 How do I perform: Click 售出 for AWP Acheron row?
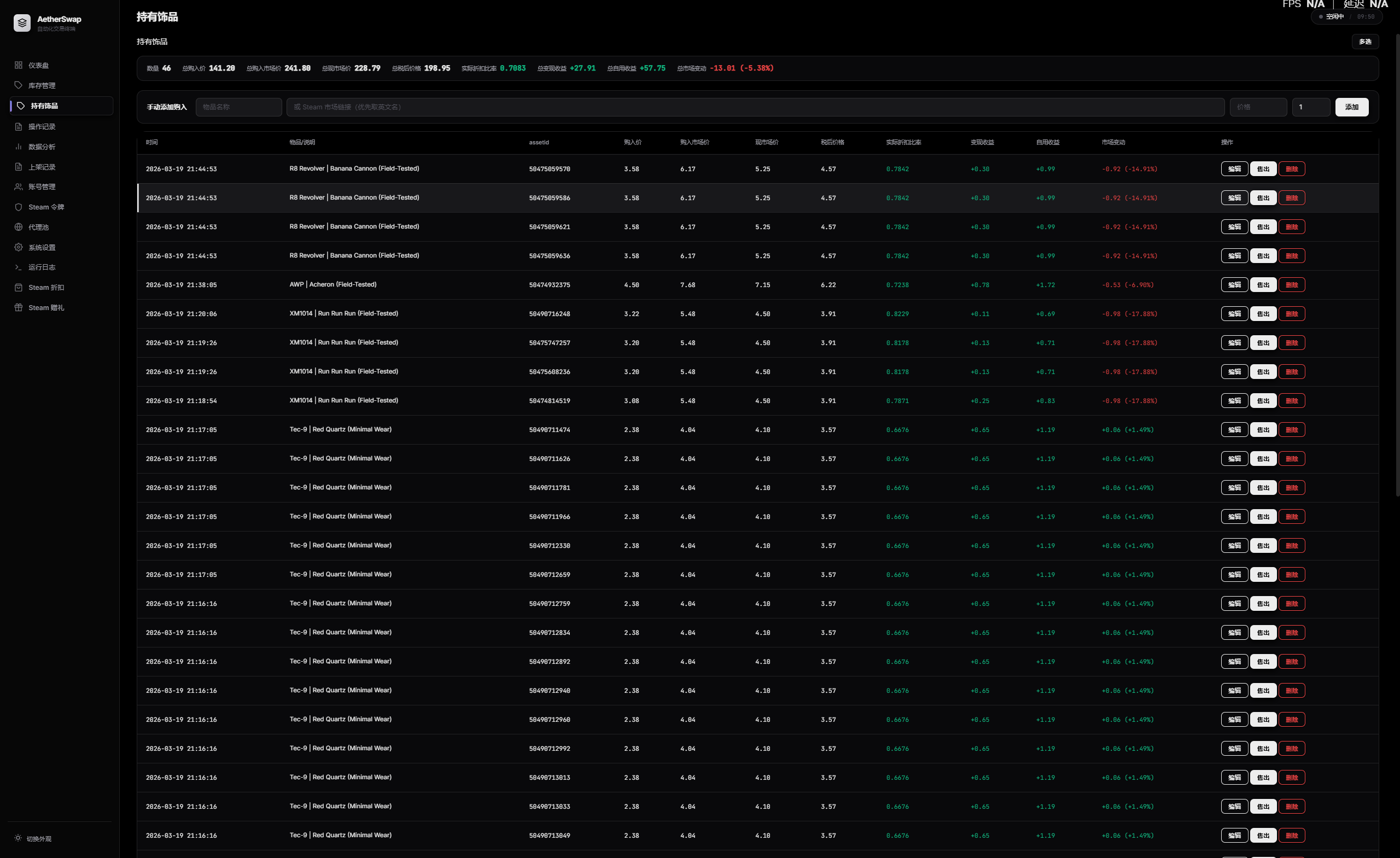[x=1263, y=285]
